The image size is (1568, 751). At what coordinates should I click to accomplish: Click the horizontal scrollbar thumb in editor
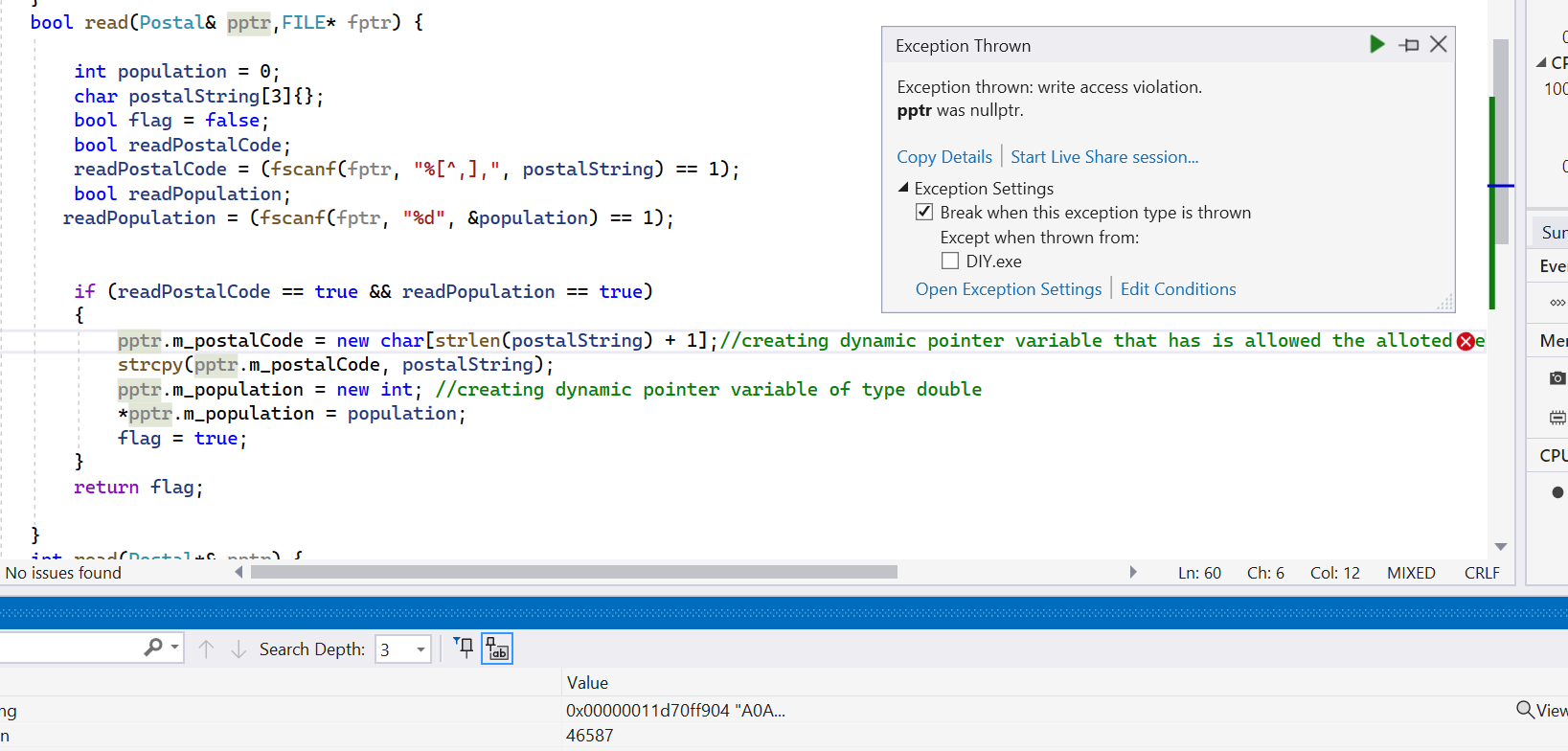[x=574, y=572]
